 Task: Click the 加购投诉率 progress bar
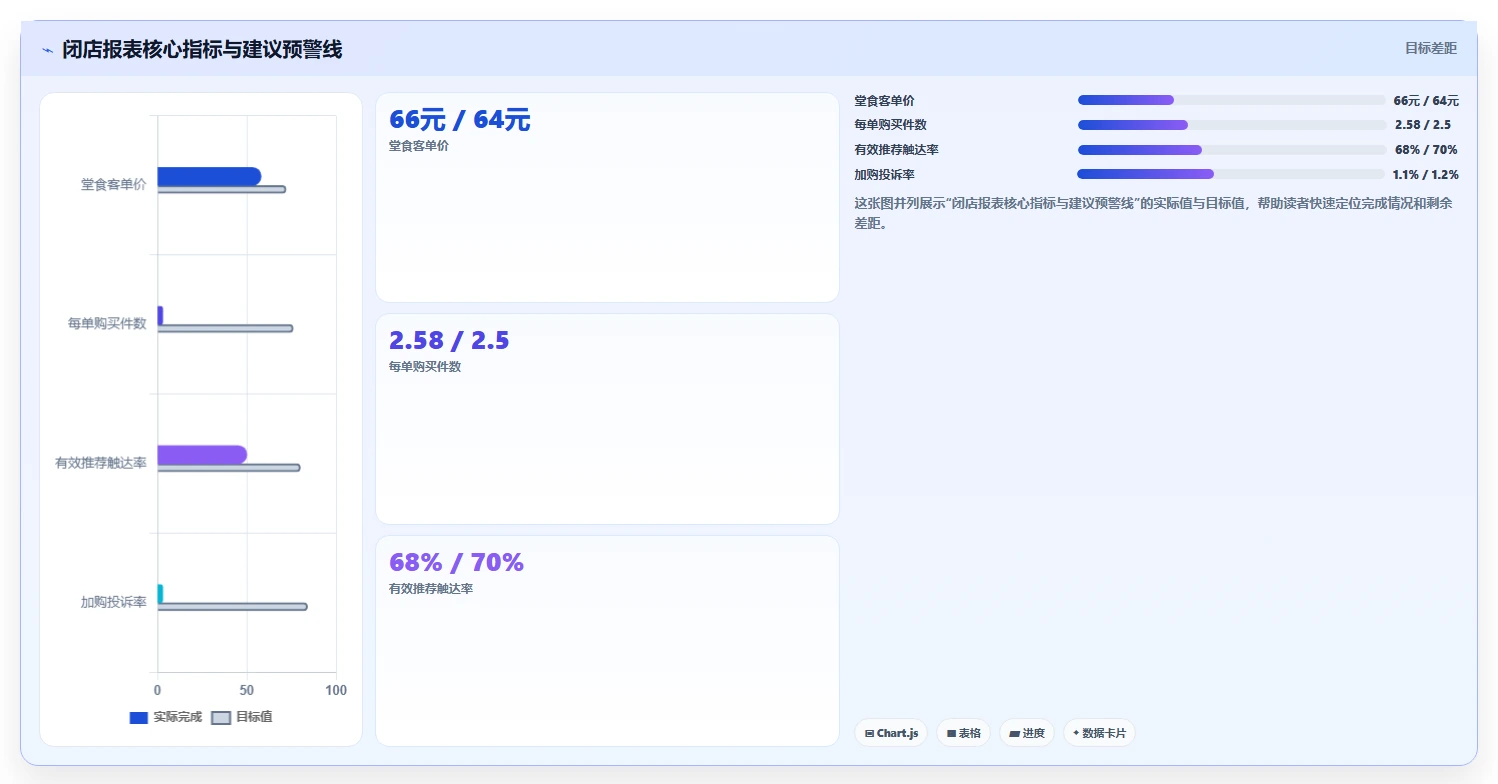pos(1231,174)
